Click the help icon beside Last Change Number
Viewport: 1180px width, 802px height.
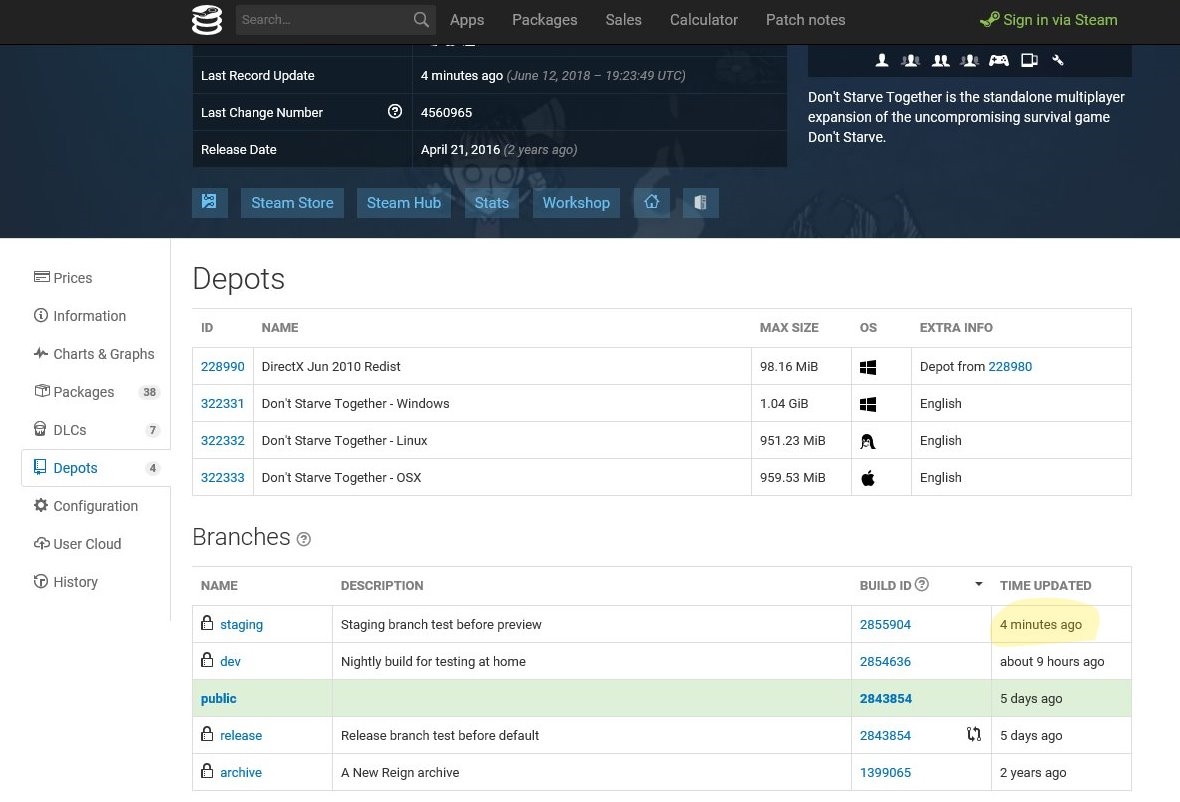[x=395, y=112]
